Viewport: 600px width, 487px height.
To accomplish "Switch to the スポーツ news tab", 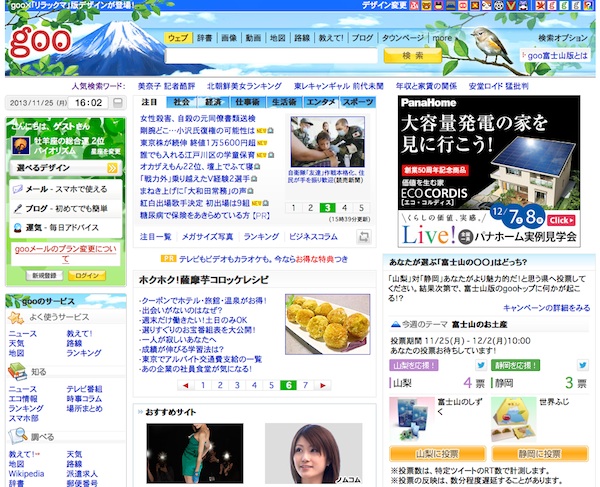I will coord(358,103).
